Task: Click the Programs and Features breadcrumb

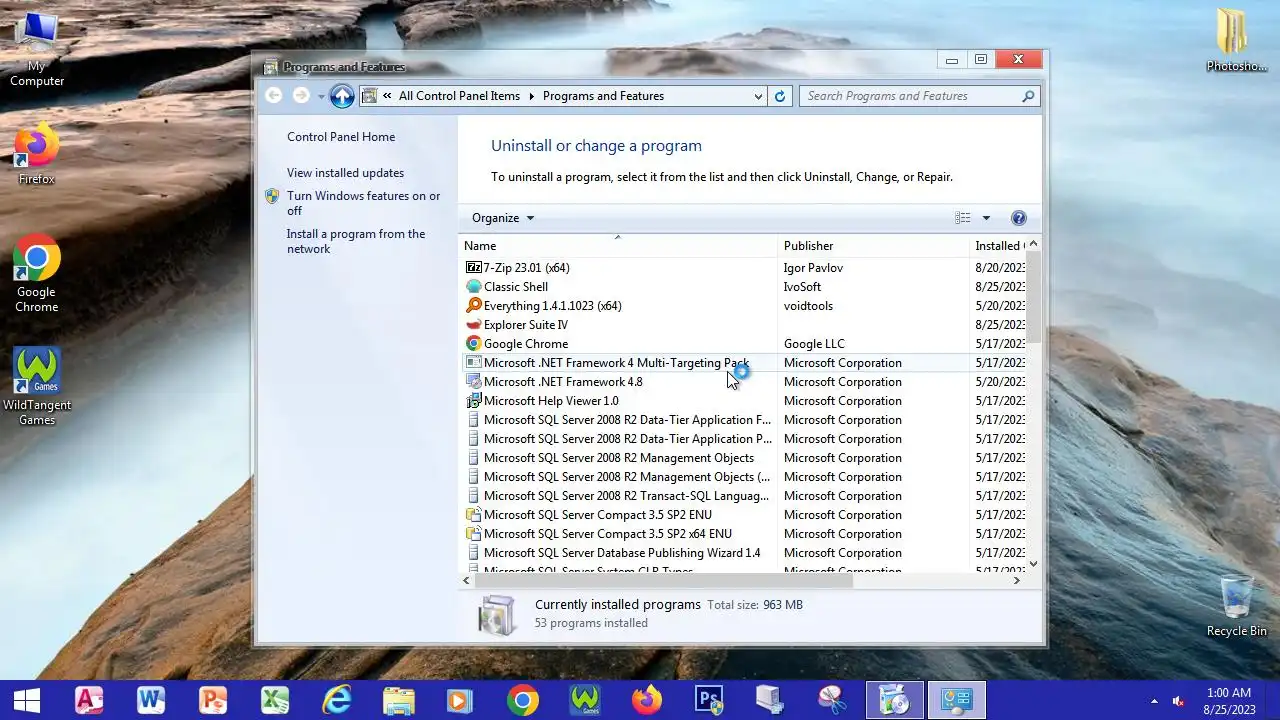Action: [603, 96]
